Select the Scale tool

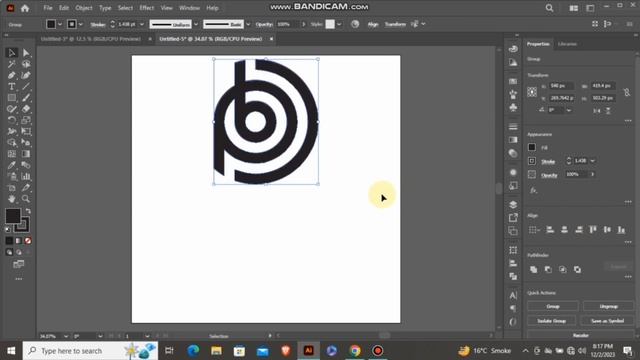pyautogui.click(x=26, y=120)
